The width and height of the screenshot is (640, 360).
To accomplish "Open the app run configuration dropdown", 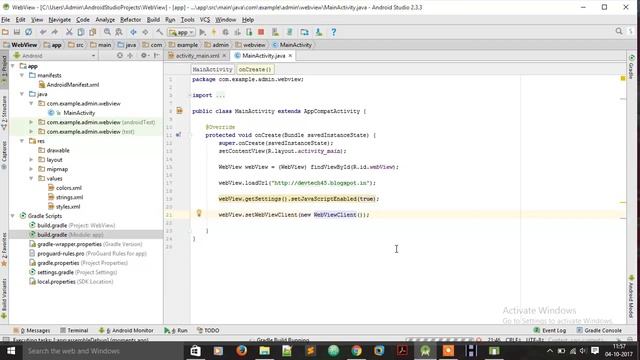I will point(182,32).
